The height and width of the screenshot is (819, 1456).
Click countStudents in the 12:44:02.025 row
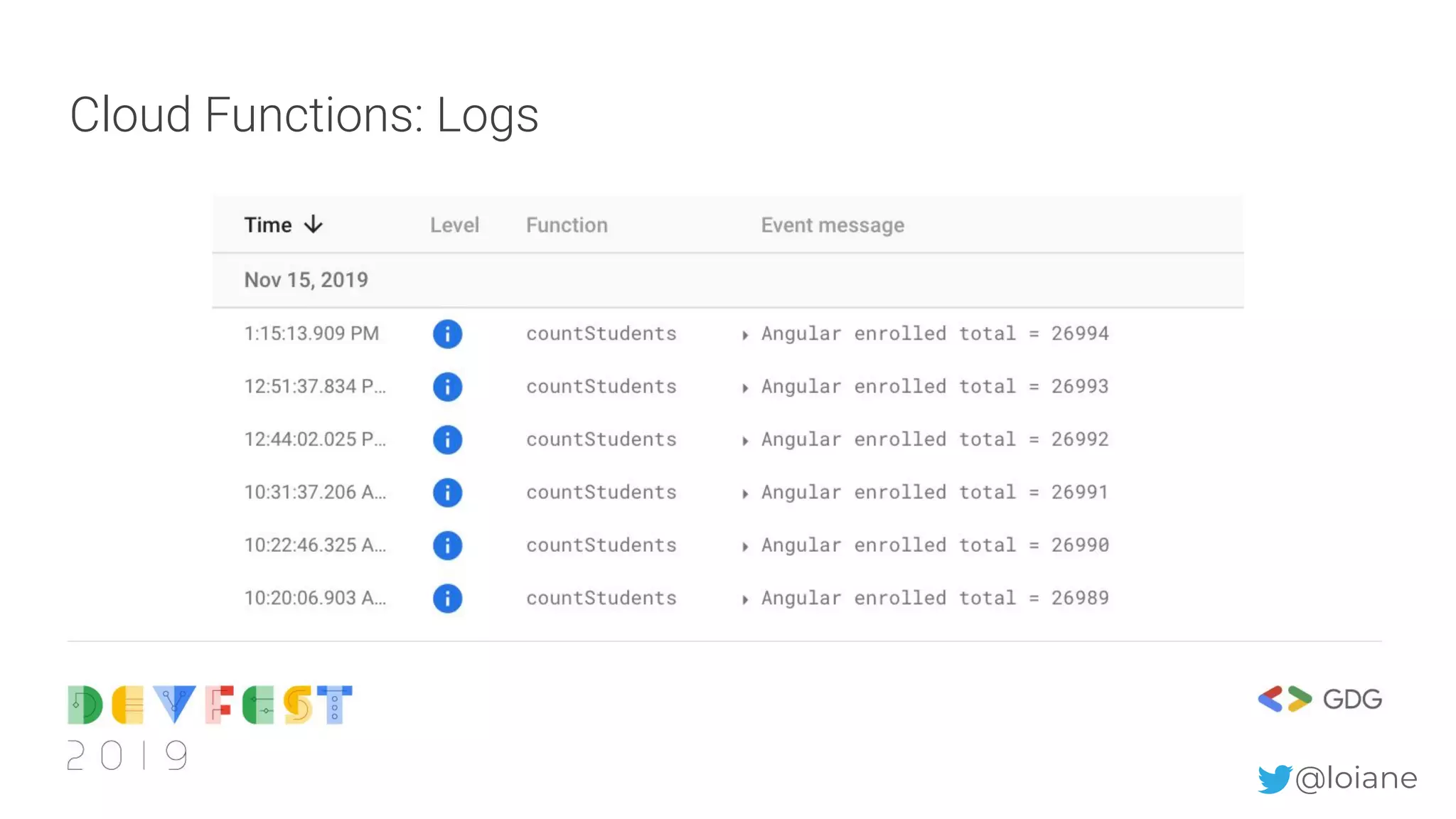(x=601, y=439)
